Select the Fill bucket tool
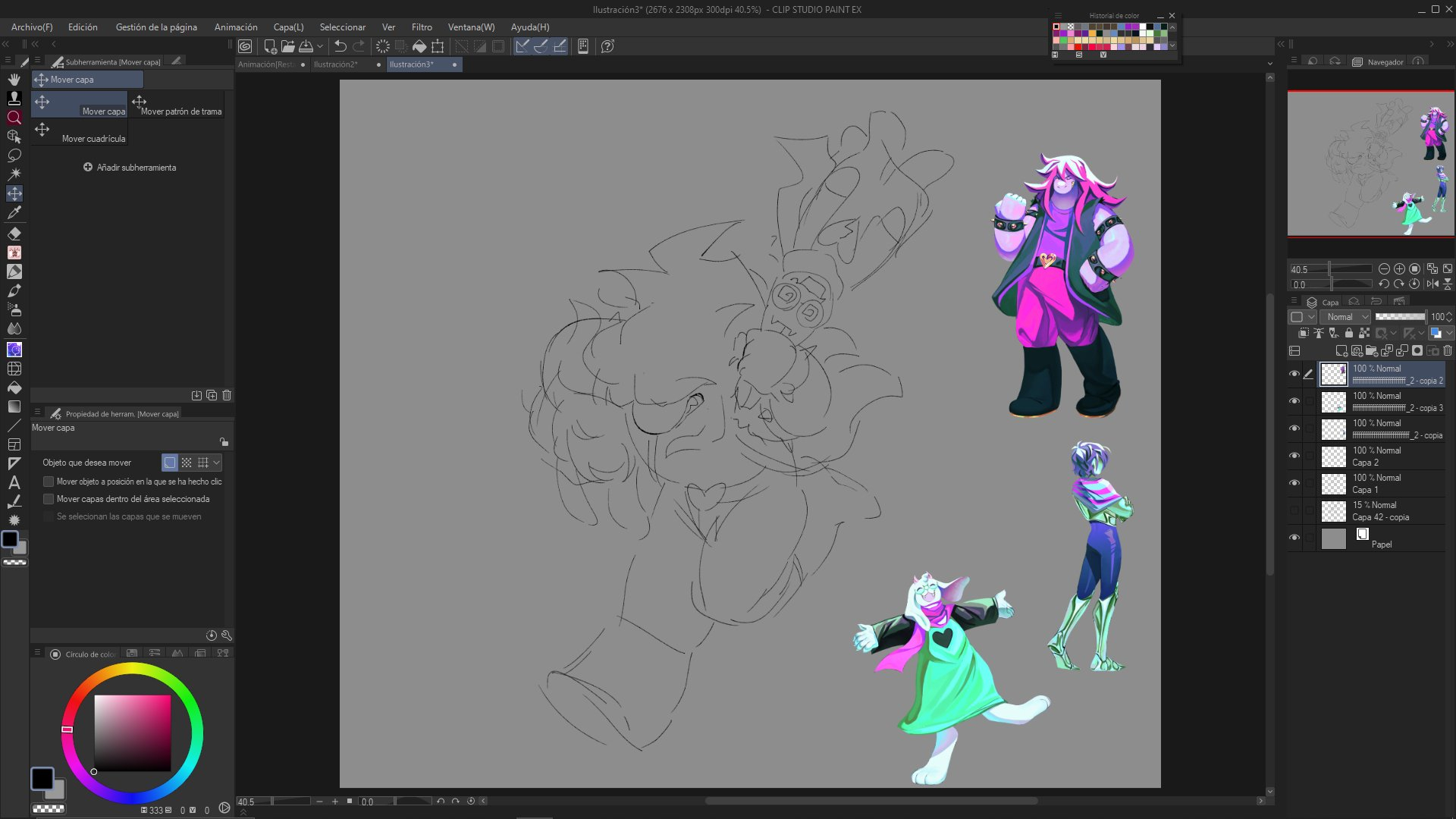1456x819 pixels. [x=14, y=388]
